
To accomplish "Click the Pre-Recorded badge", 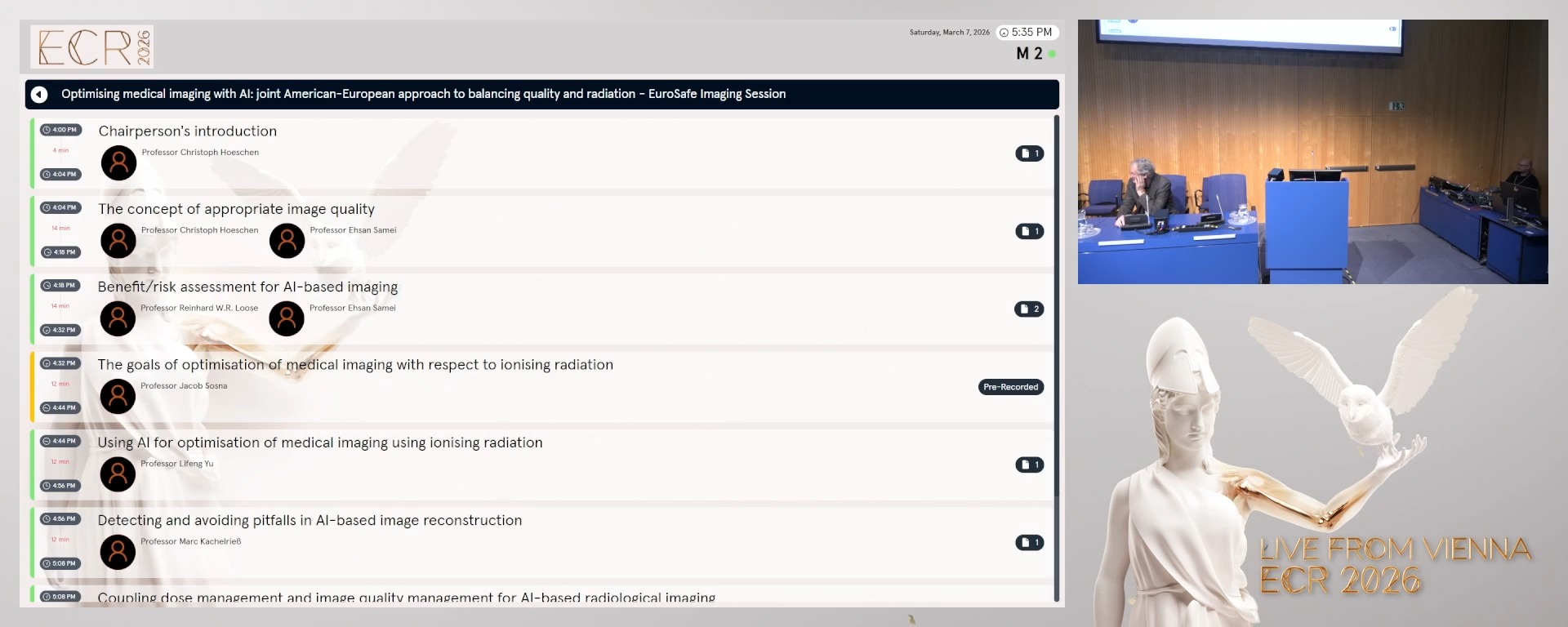I will (x=1010, y=387).
